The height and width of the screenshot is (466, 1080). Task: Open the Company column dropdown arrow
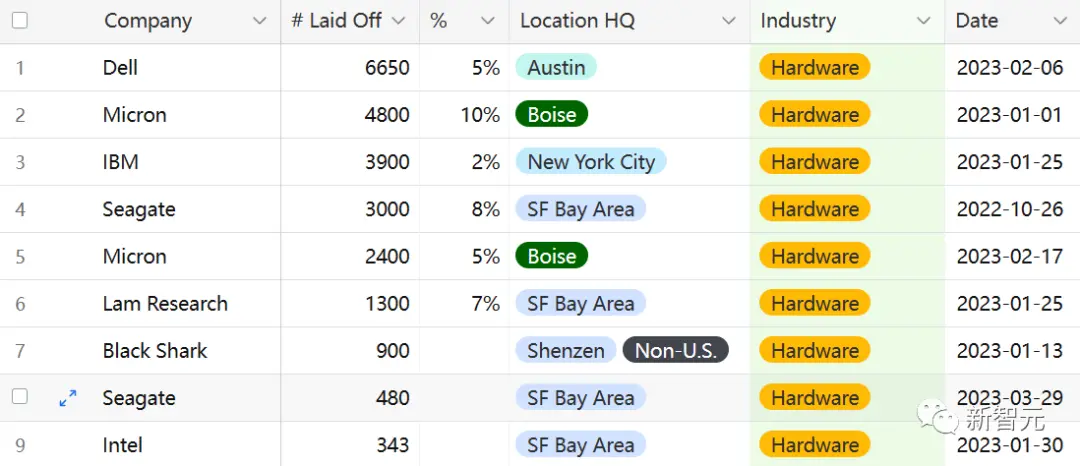point(260,21)
